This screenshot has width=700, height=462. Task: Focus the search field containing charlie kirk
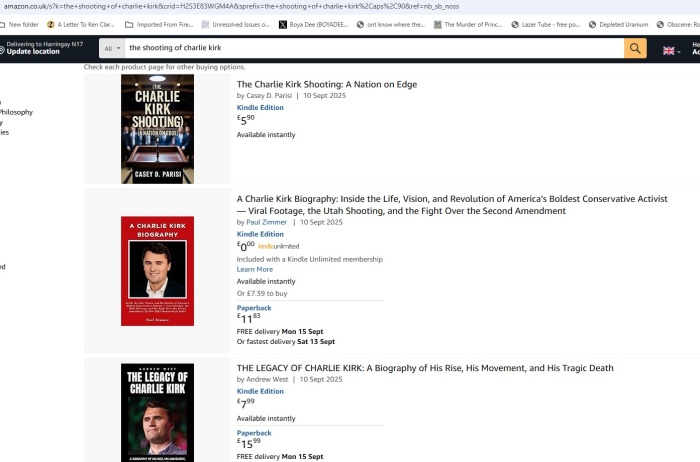tap(374, 48)
